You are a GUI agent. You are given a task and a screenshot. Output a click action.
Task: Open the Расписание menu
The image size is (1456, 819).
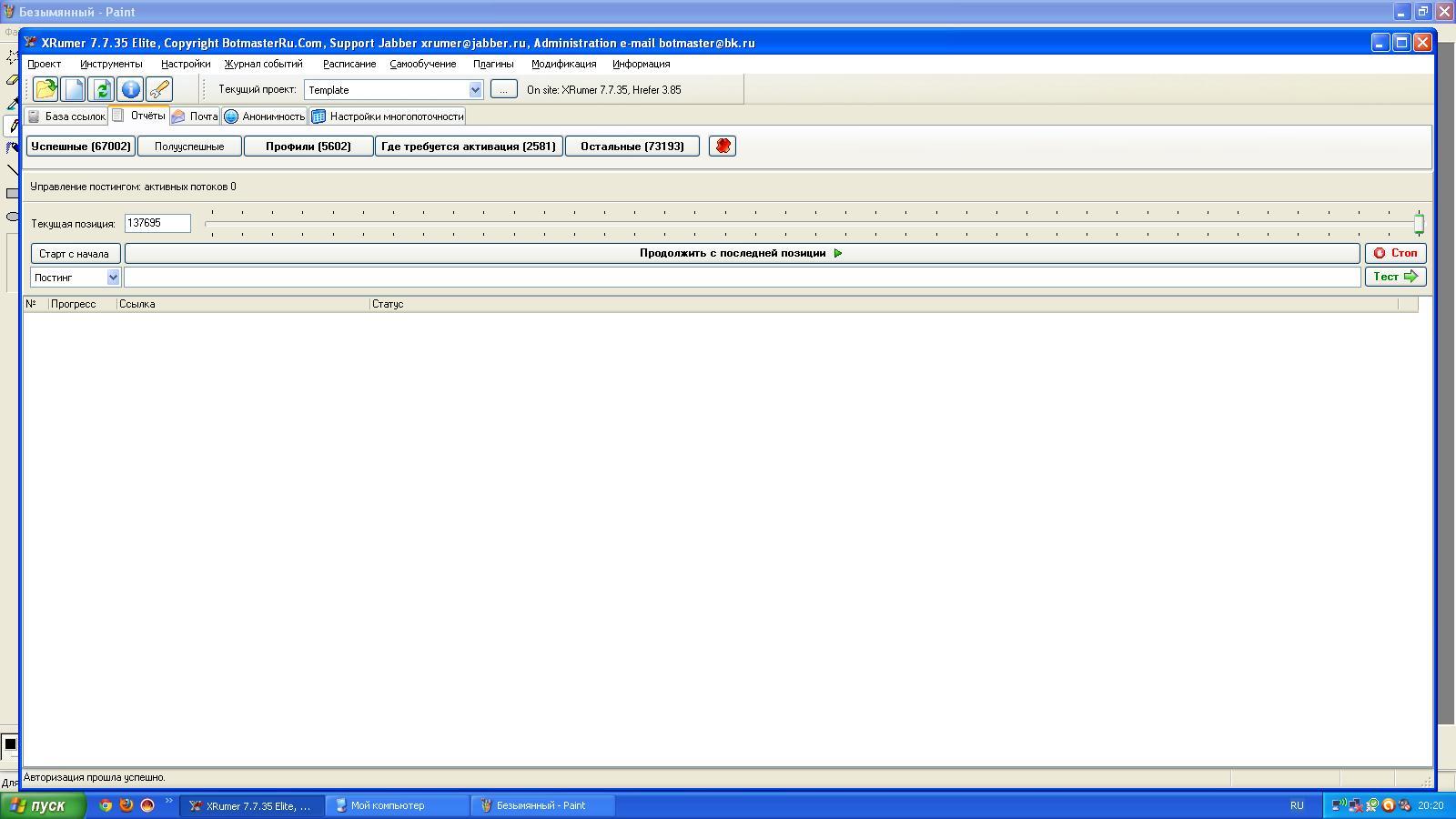[349, 64]
